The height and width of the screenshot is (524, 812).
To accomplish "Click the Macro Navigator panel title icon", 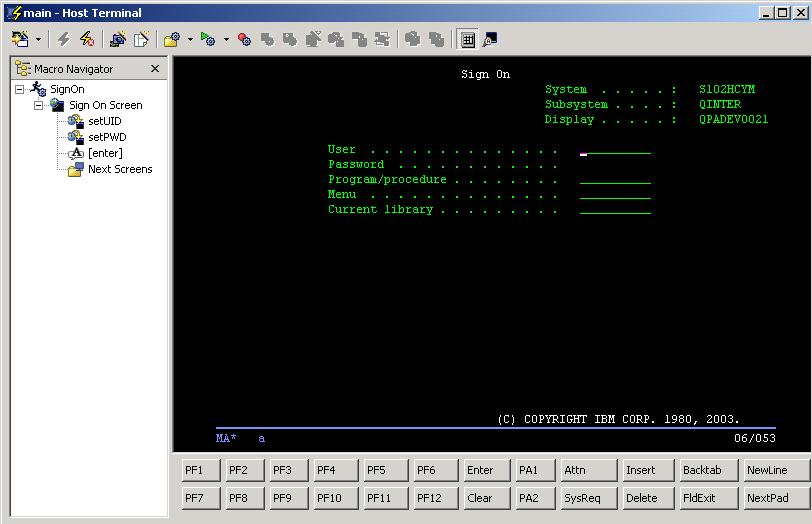I will click(x=23, y=68).
